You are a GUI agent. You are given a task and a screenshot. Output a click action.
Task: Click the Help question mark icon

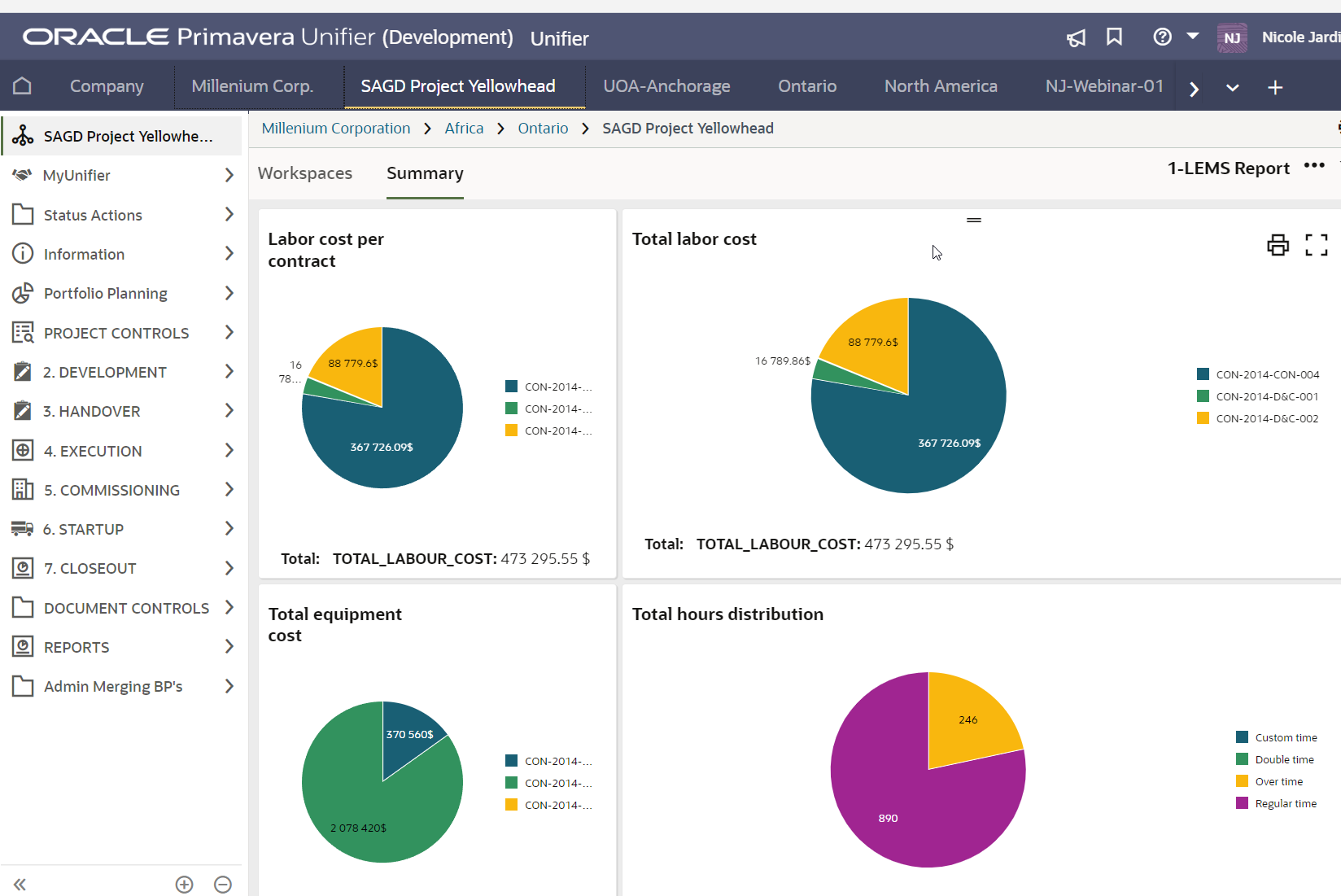coord(1162,37)
